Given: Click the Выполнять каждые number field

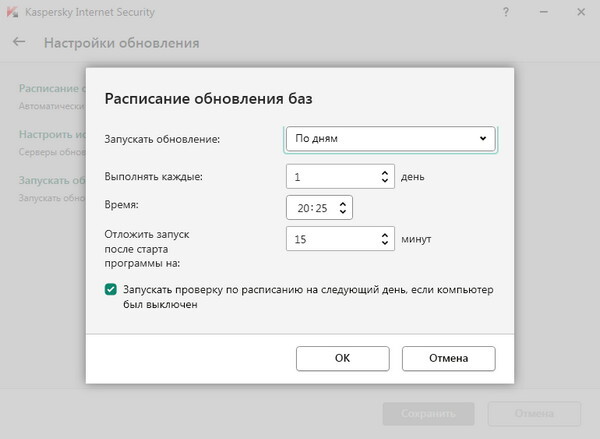Looking at the screenshot, I should [x=330, y=177].
